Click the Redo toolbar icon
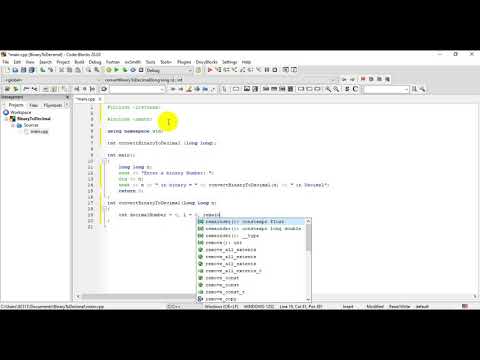This screenshot has width=480, height=360. click(x=51, y=70)
